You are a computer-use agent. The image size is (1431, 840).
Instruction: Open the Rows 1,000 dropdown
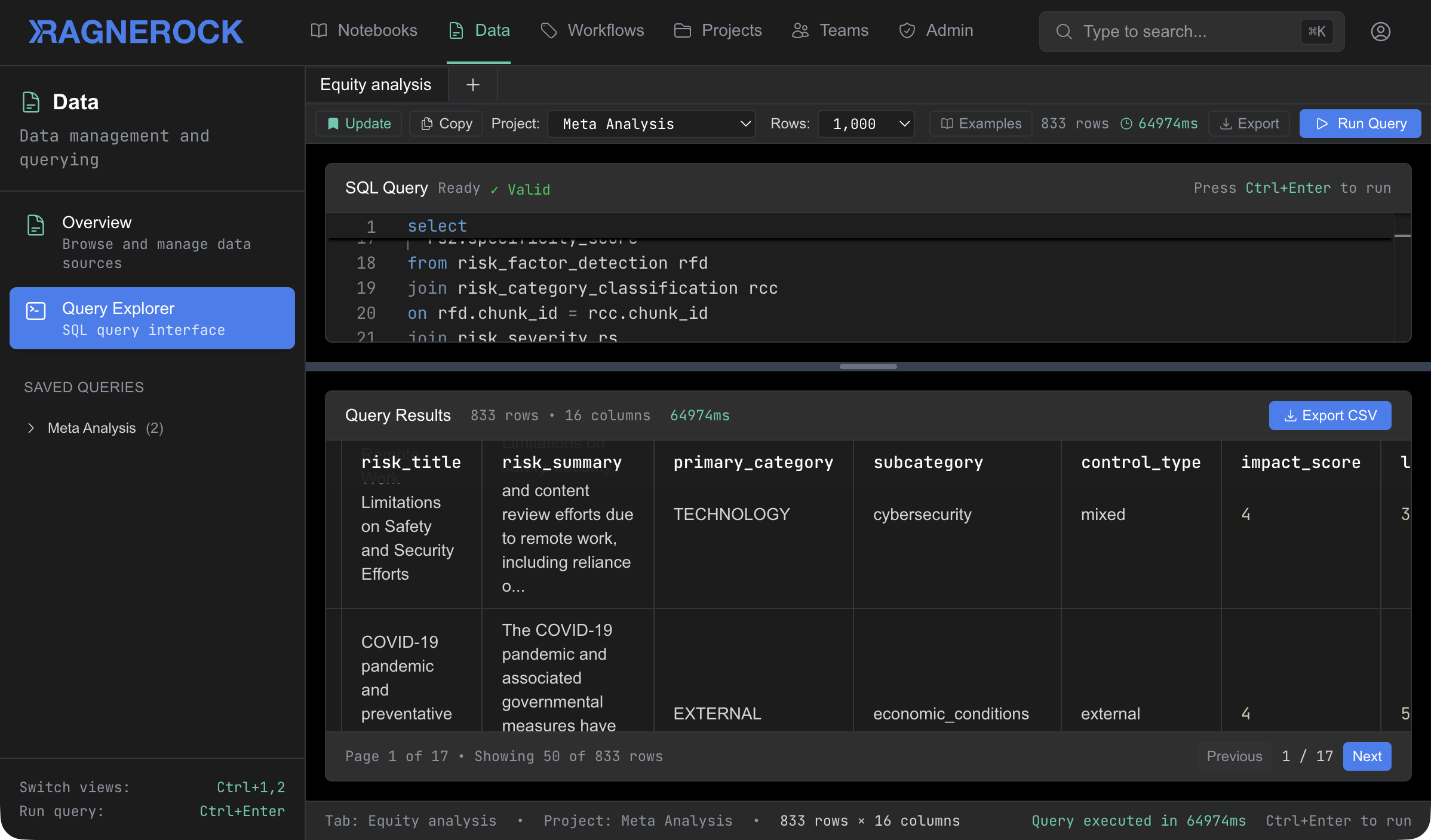(866, 124)
